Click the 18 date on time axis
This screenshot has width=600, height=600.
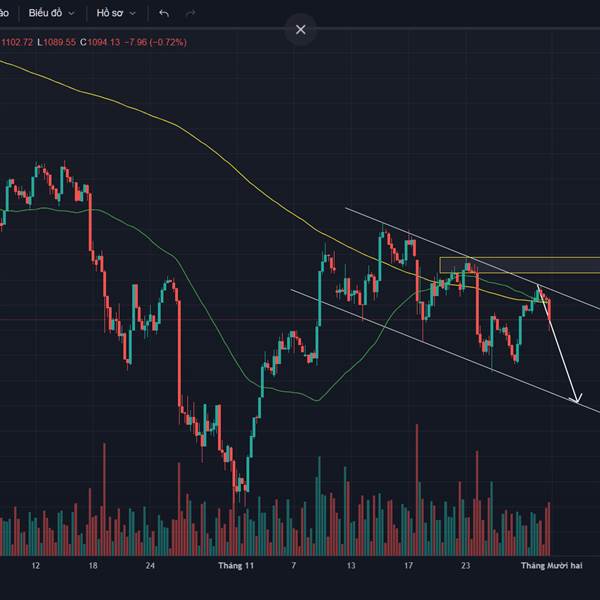click(x=93, y=565)
